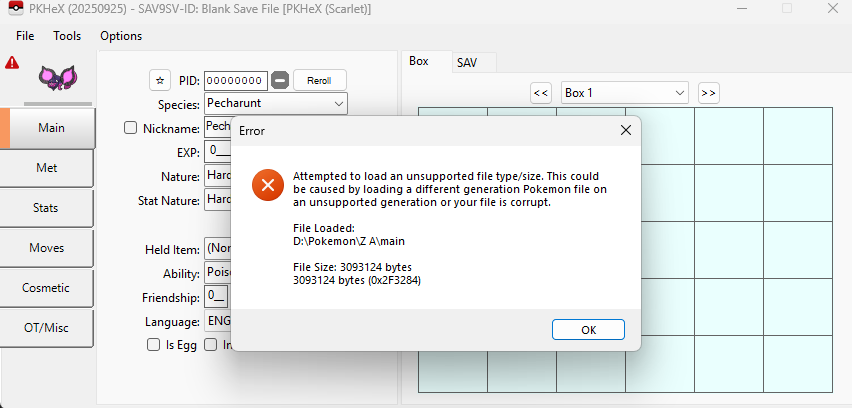Expand the Box 1 selector dropdown
This screenshot has width=852, height=408.
point(625,93)
